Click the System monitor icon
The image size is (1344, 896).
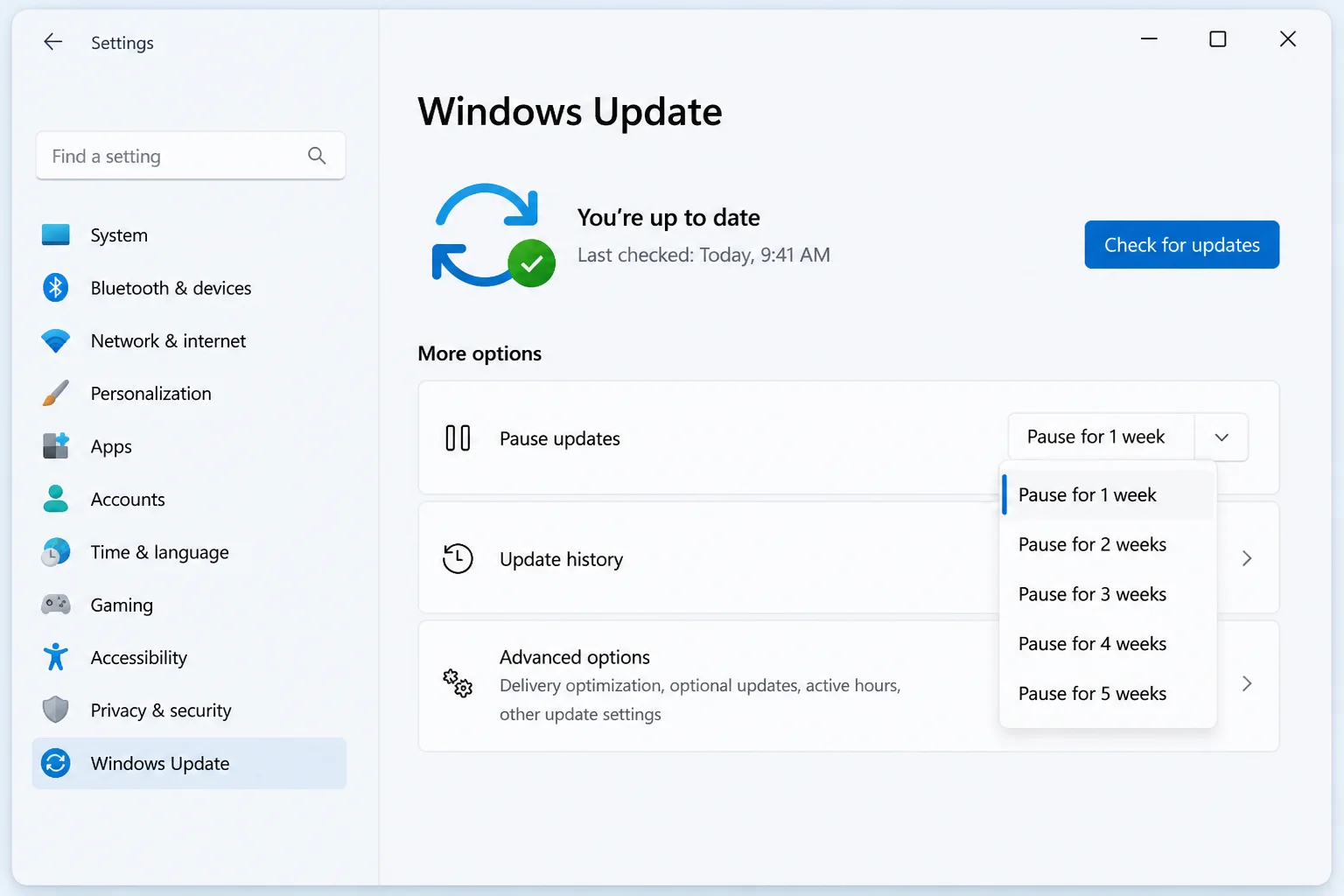(x=56, y=234)
